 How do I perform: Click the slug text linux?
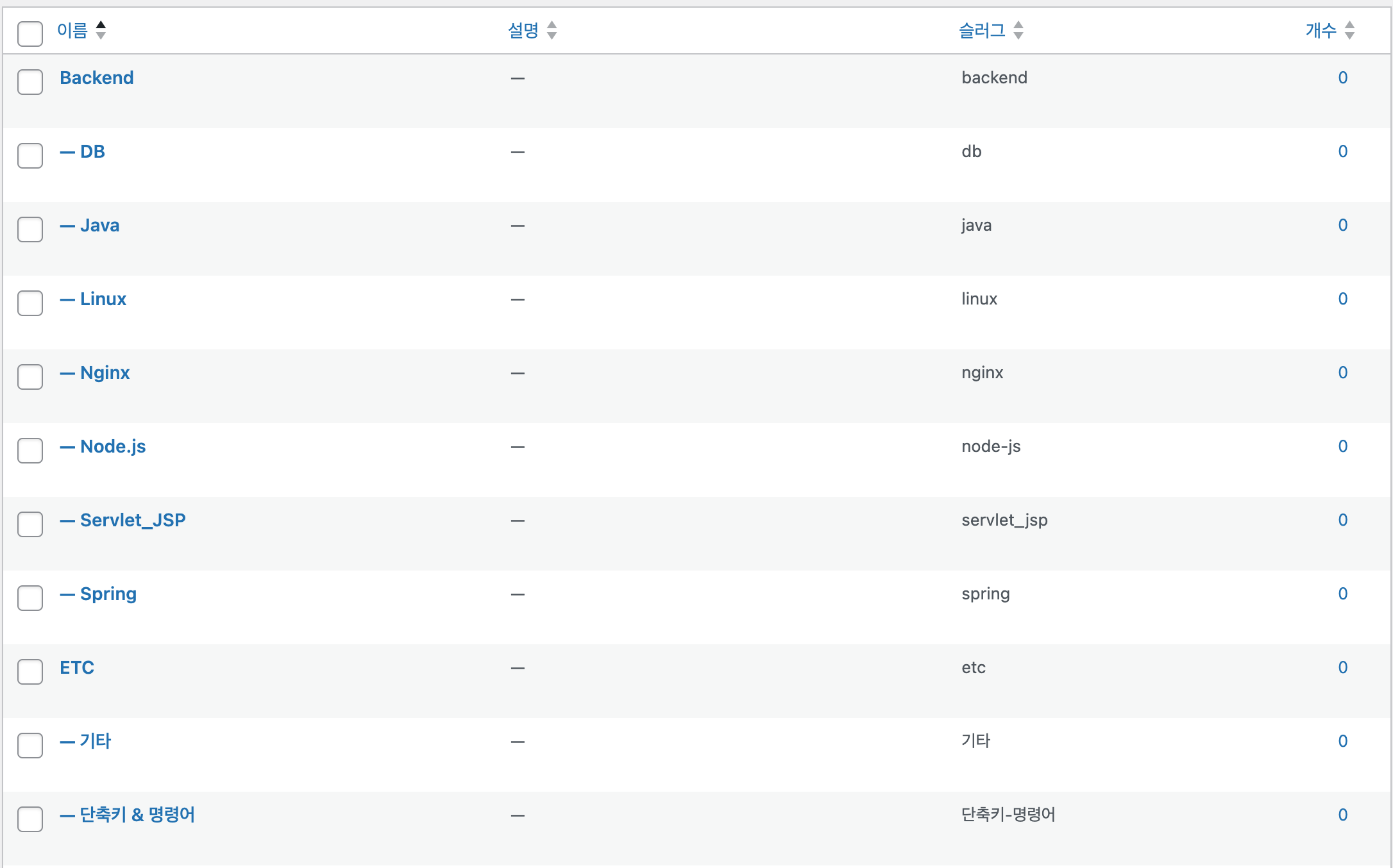coord(979,299)
